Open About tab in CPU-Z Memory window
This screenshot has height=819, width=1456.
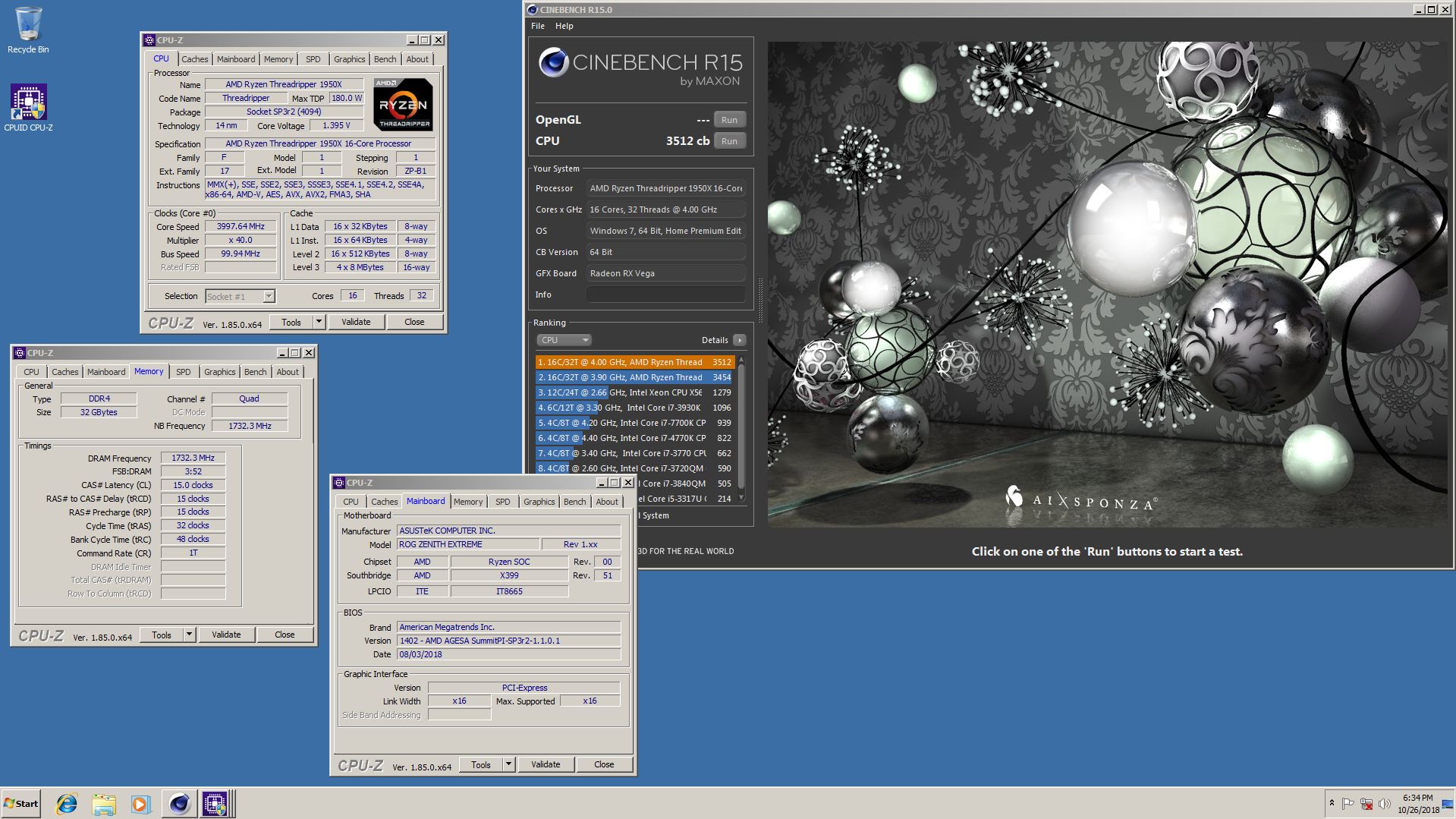288,372
